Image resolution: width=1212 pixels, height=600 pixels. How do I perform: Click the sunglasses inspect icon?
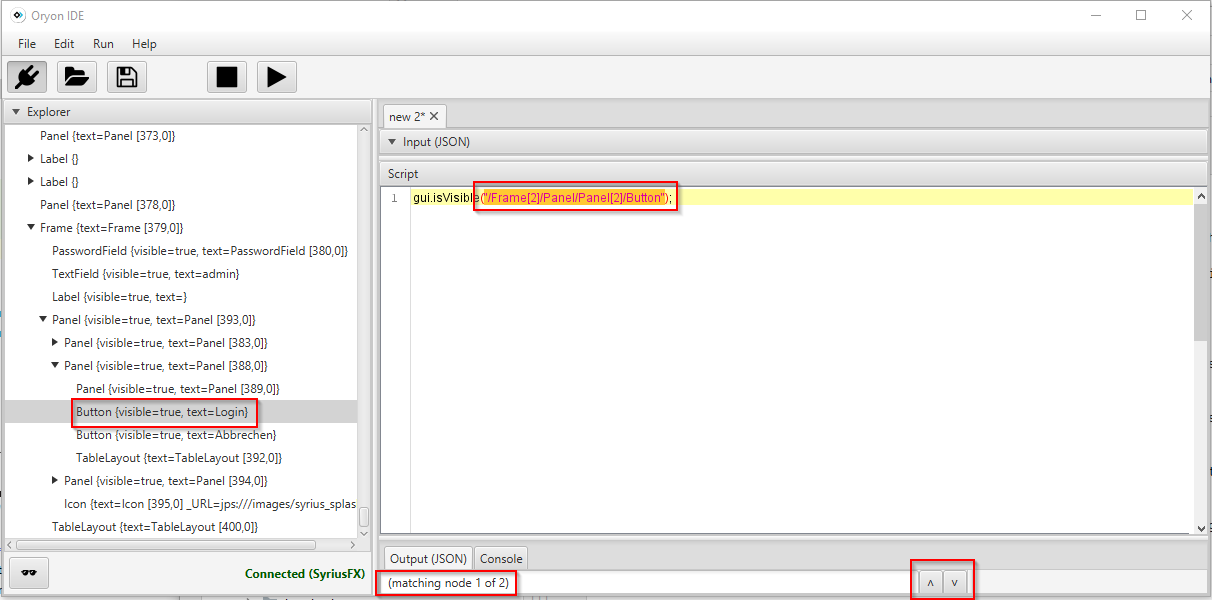tap(29, 573)
